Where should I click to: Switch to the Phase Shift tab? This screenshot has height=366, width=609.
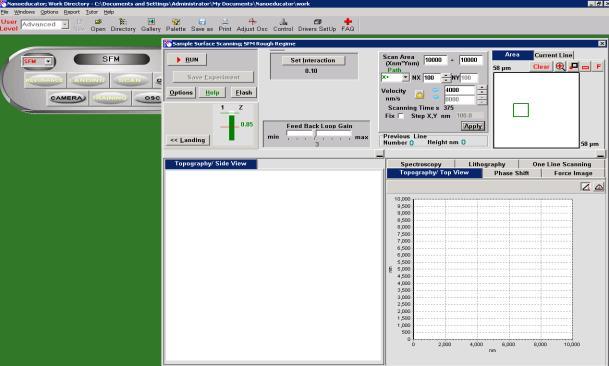pos(512,173)
